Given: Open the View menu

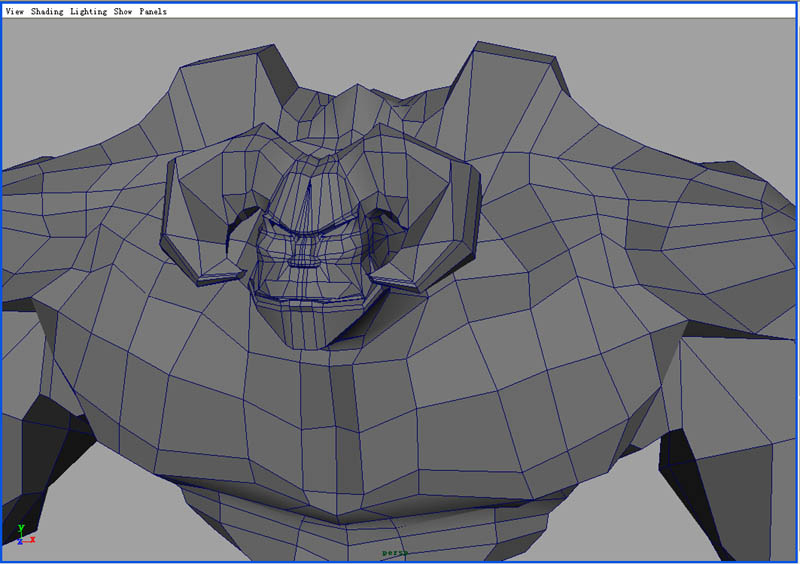Looking at the screenshot, I should [x=14, y=11].
